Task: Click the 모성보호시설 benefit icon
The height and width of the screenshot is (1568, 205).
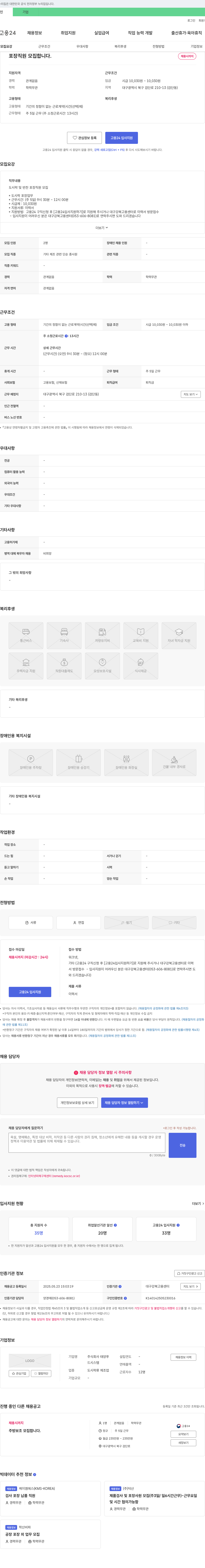Action: 102,666
